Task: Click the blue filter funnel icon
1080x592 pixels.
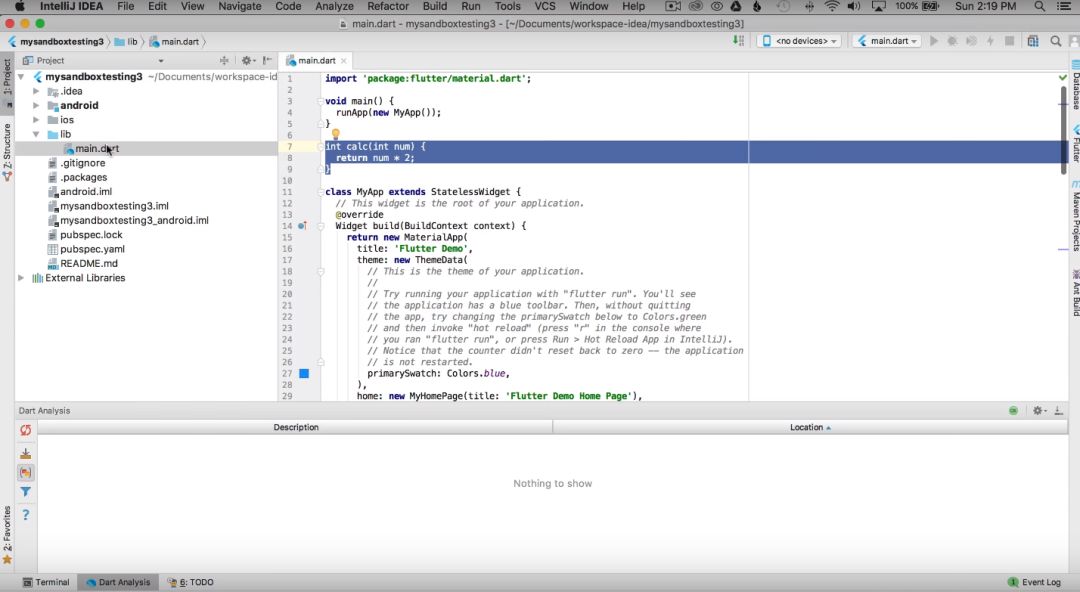Action: [25, 492]
